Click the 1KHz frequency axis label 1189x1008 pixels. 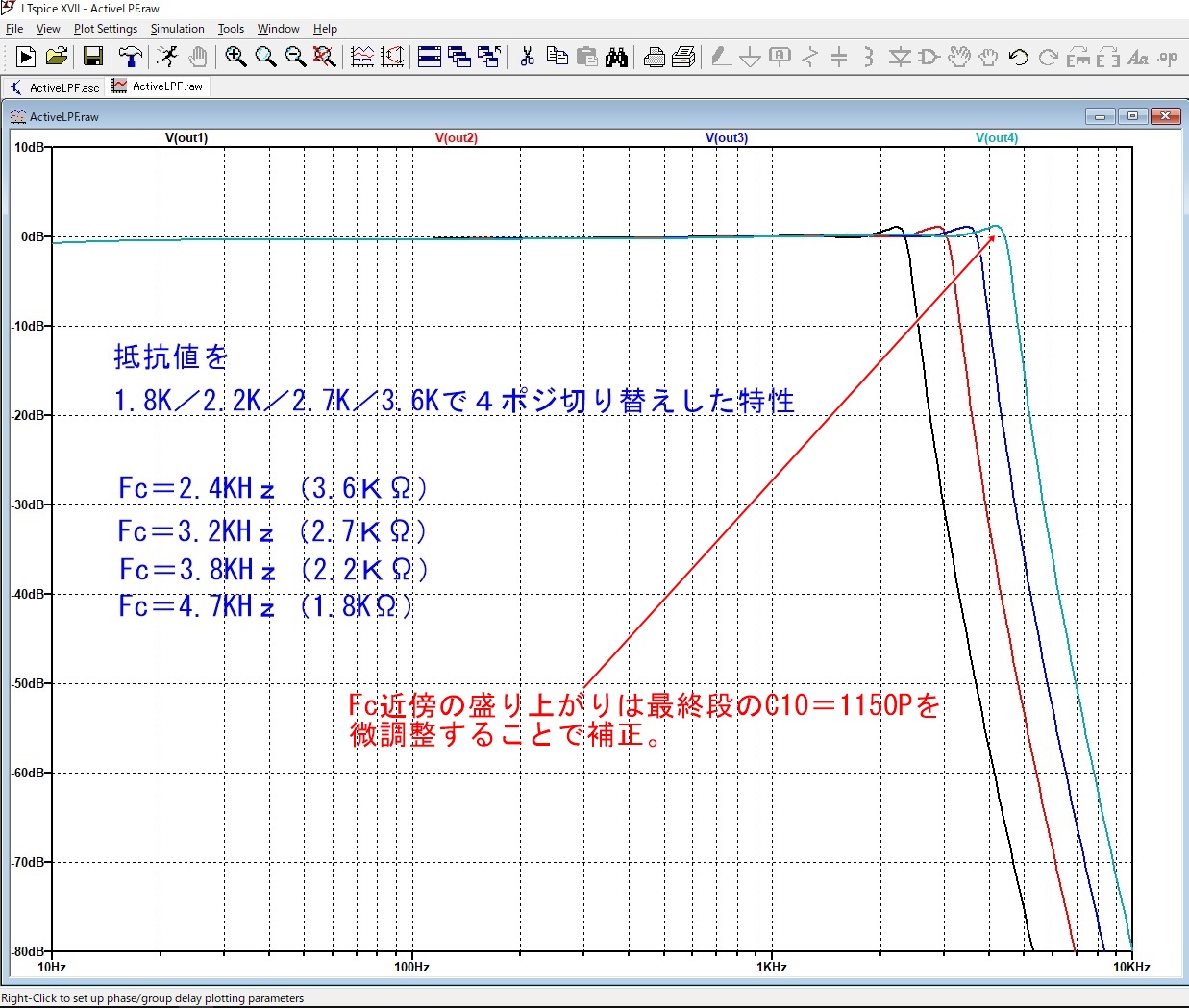(772, 967)
